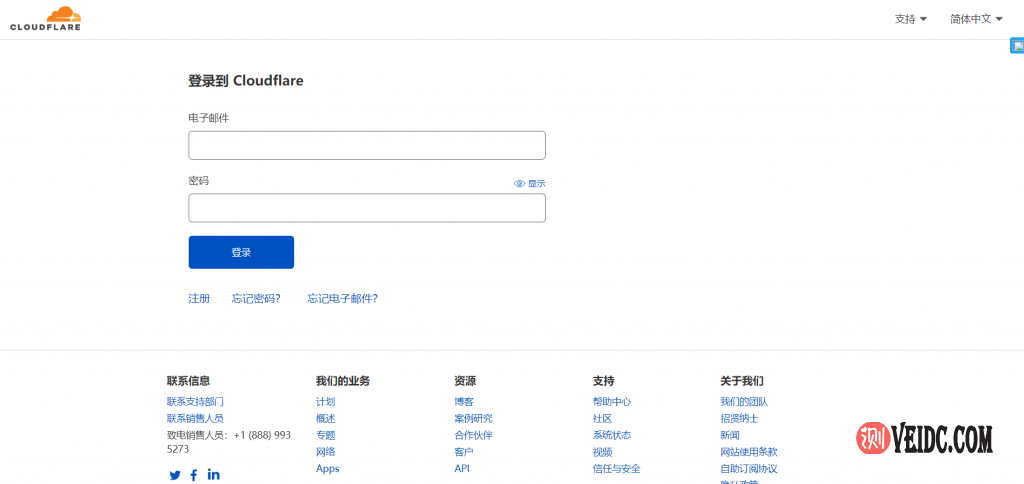Open the LinkedIn social icon
The image size is (1024, 484).
click(x=214, y=474)
